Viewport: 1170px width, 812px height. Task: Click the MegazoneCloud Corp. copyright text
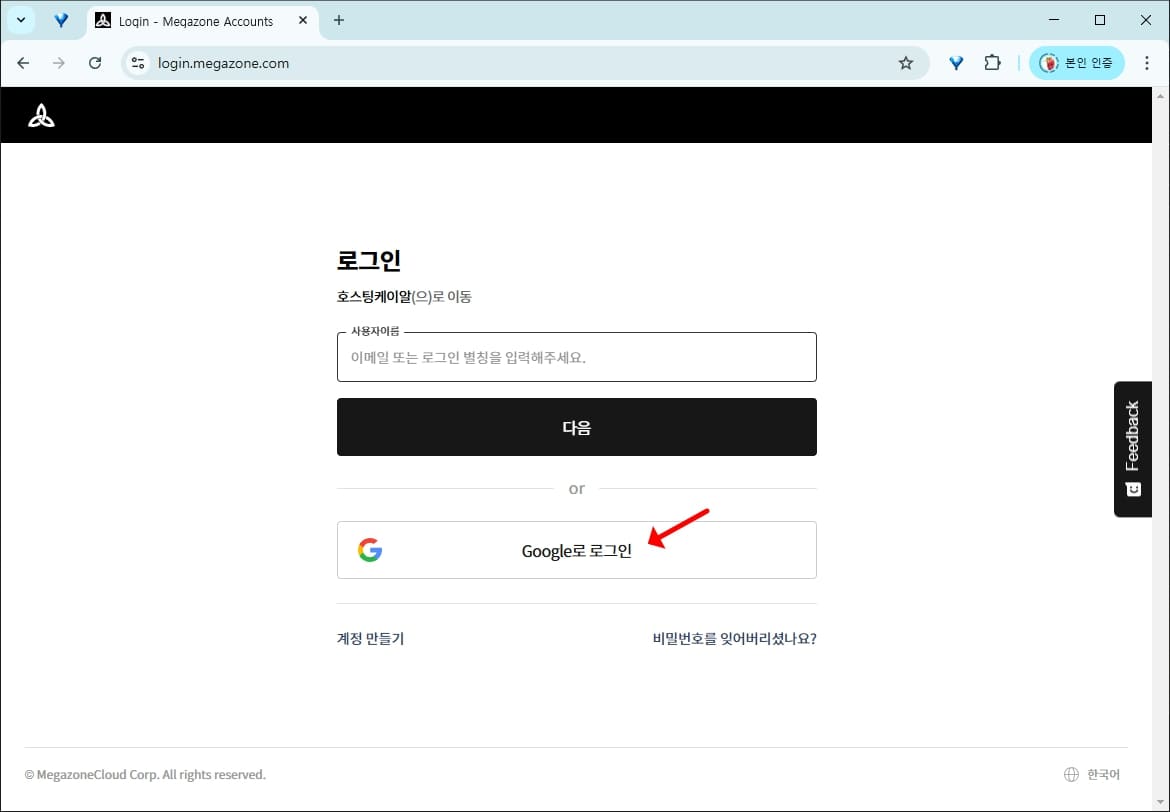145,775
